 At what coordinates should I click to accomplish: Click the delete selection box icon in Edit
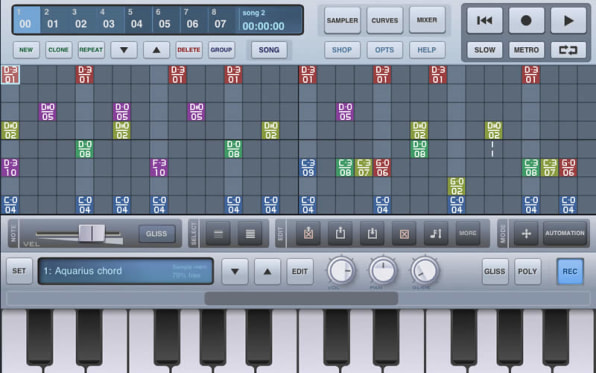[x=404, y=233]
